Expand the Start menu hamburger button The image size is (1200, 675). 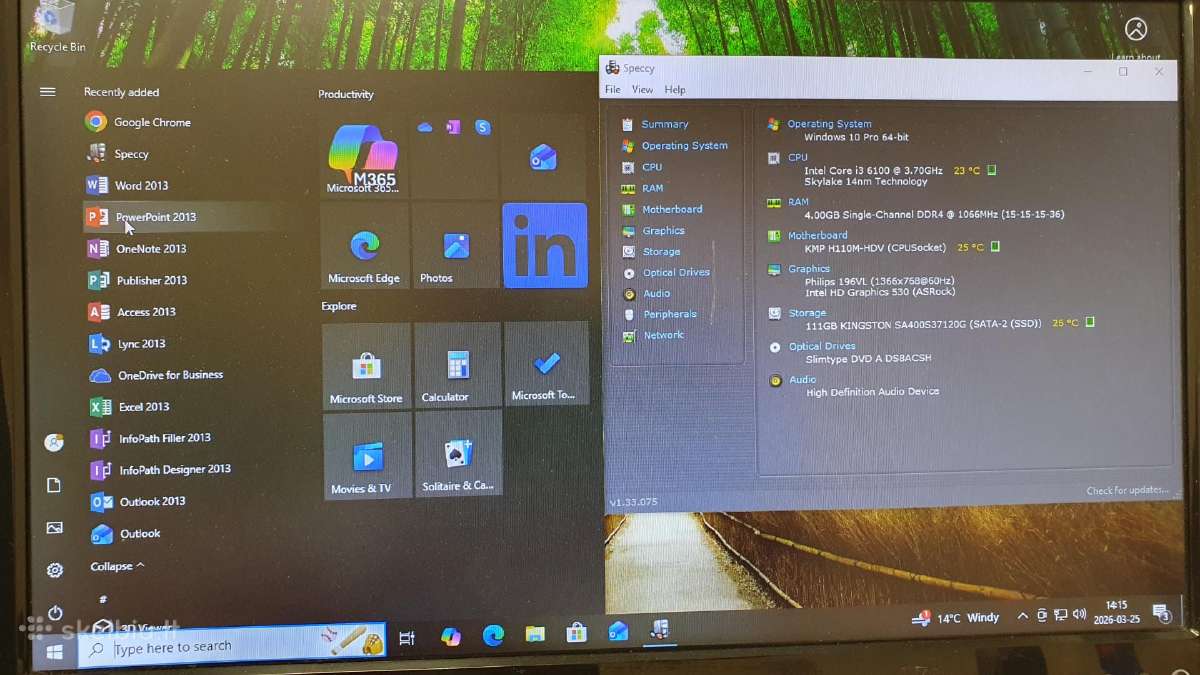pos(47,91)
